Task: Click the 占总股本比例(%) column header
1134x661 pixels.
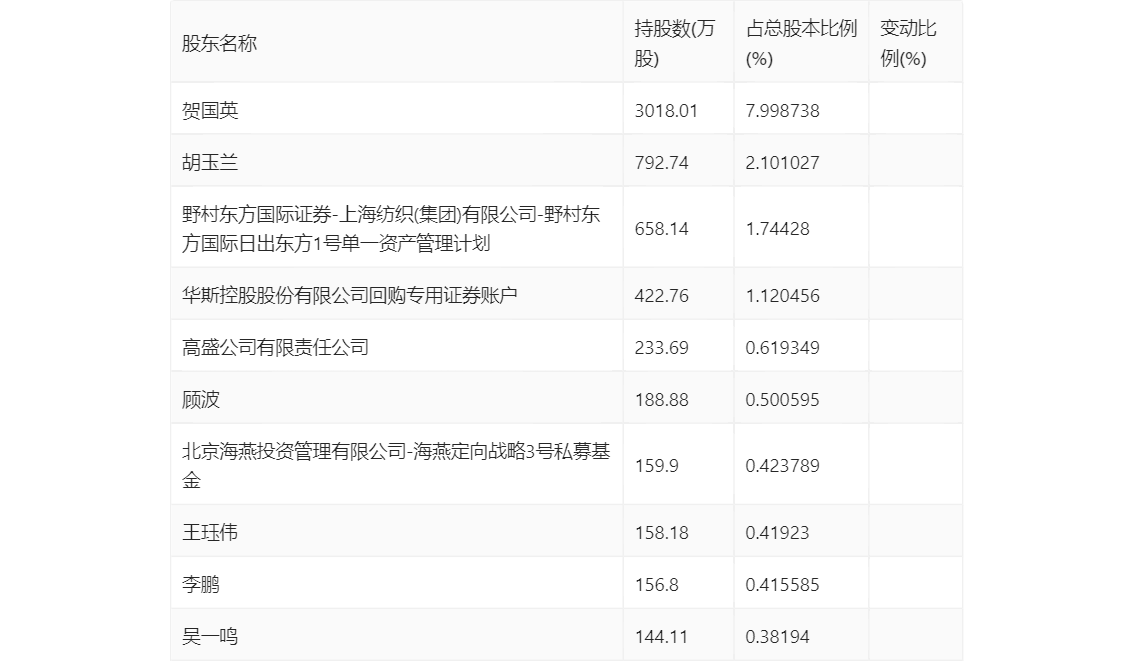Action: [x=801, y=43]
